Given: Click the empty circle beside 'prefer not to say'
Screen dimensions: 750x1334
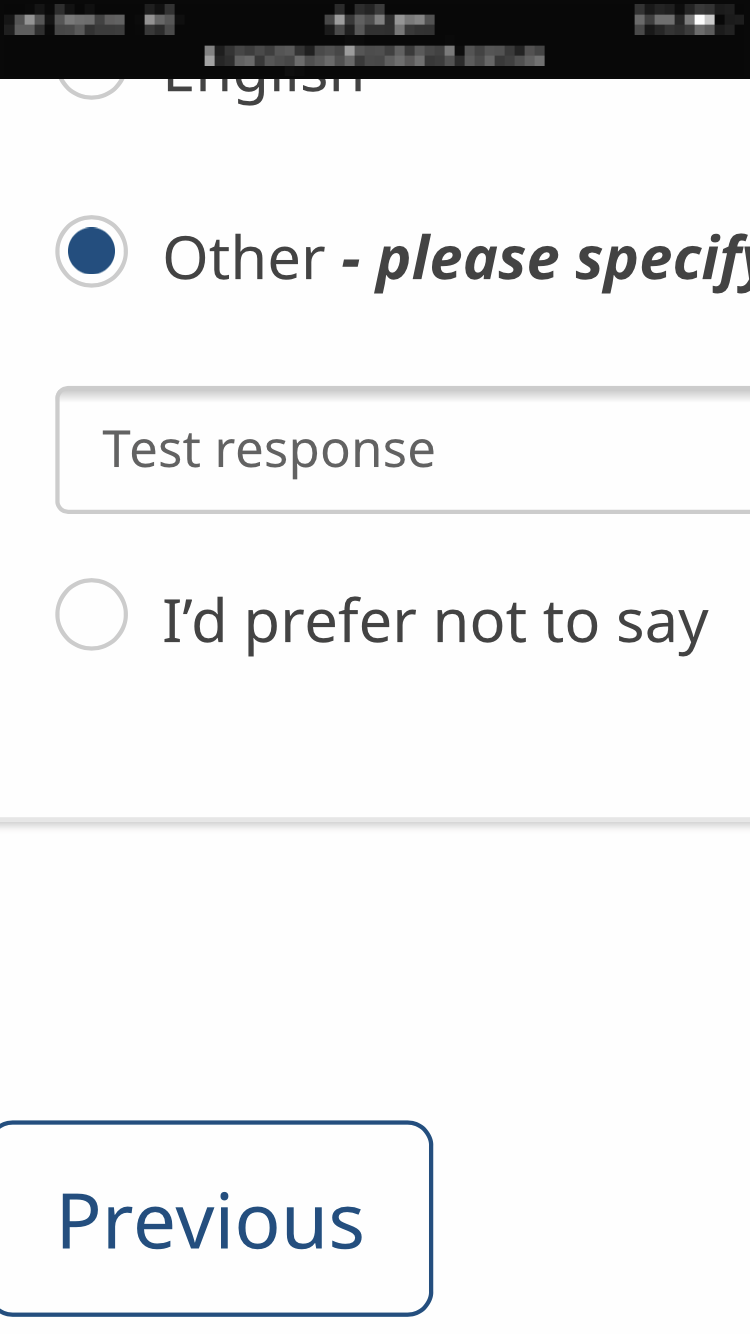Looking at the screenshot, I should (x=91, y=614).
